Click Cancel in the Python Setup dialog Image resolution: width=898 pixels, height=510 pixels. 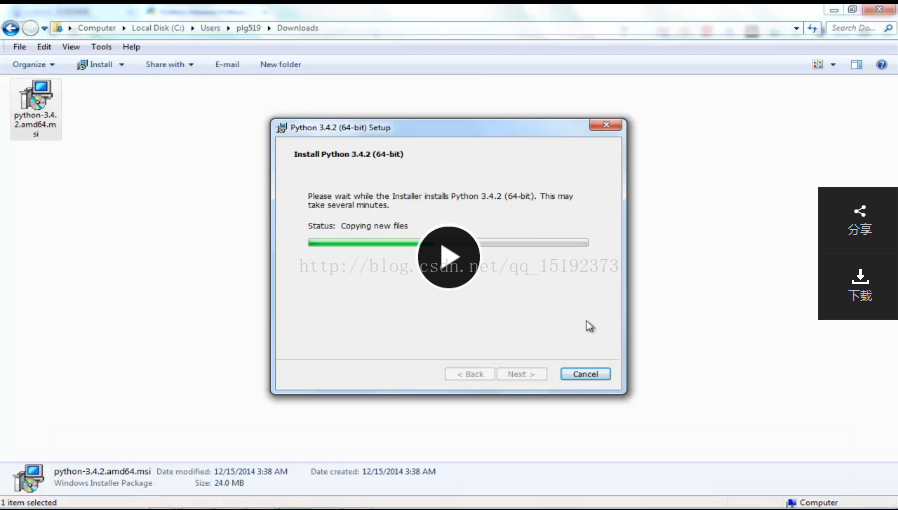click(x=585, y=374)
